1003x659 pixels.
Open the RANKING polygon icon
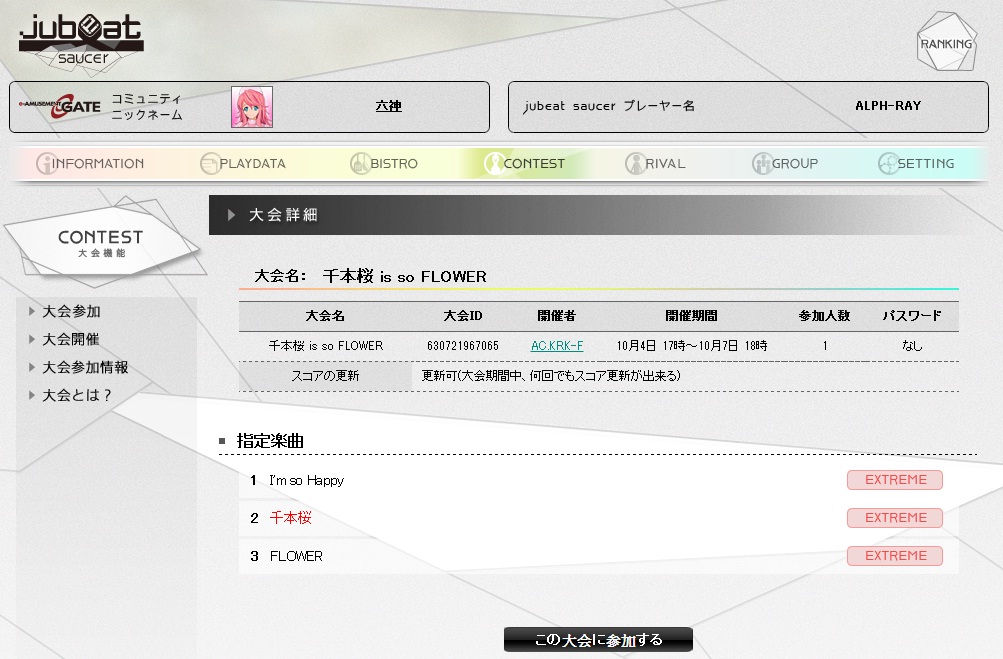pyautogui.click(x=947, y=42)
